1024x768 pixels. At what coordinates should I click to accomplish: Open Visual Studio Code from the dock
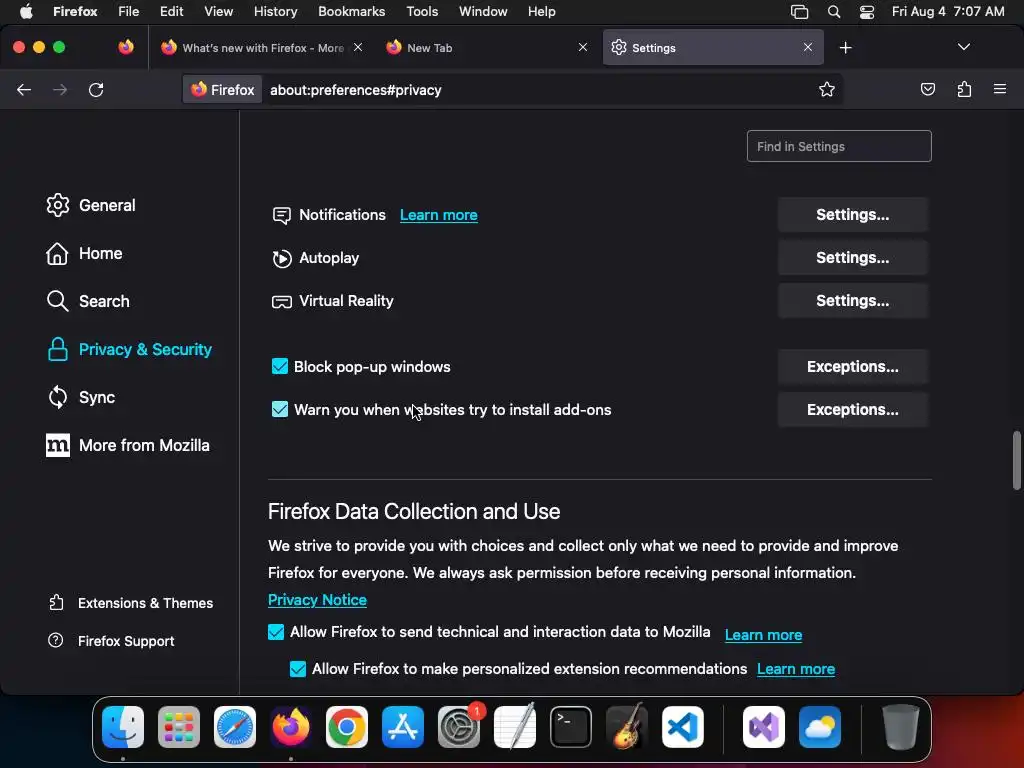click(x=682, y=727)
